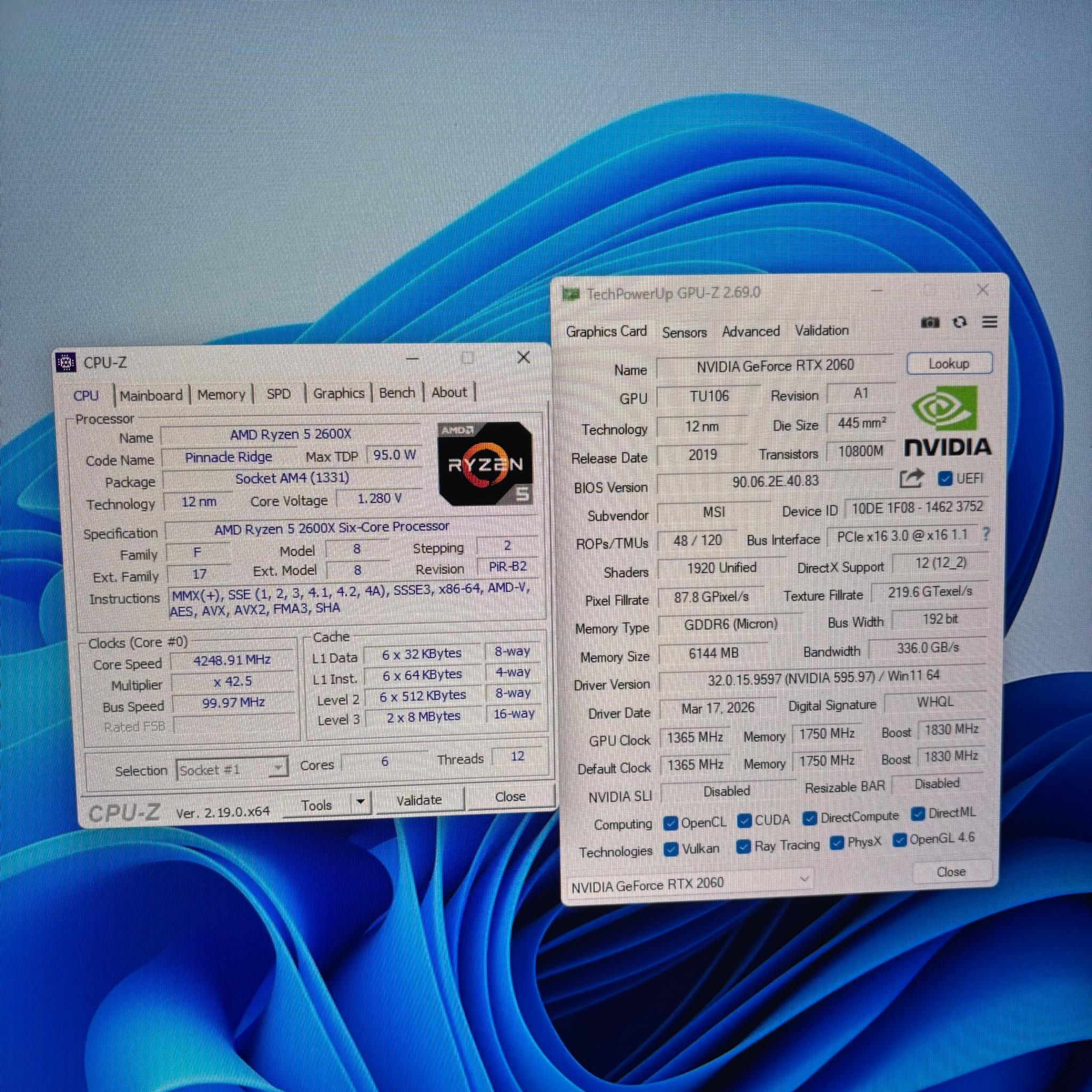Open the Bench tab

click(397, 392)
